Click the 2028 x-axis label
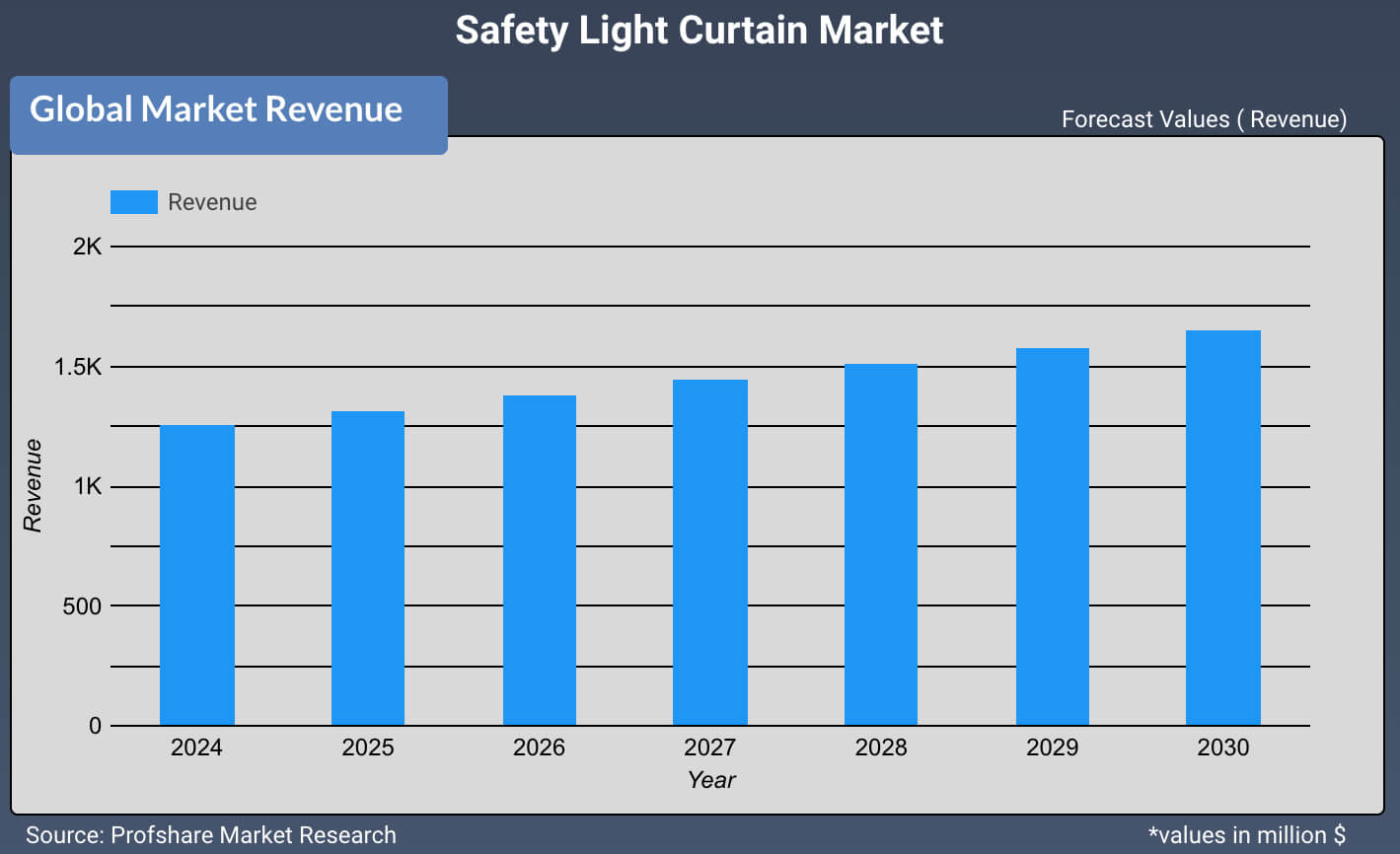The image size is (1400, 854). 881,747
